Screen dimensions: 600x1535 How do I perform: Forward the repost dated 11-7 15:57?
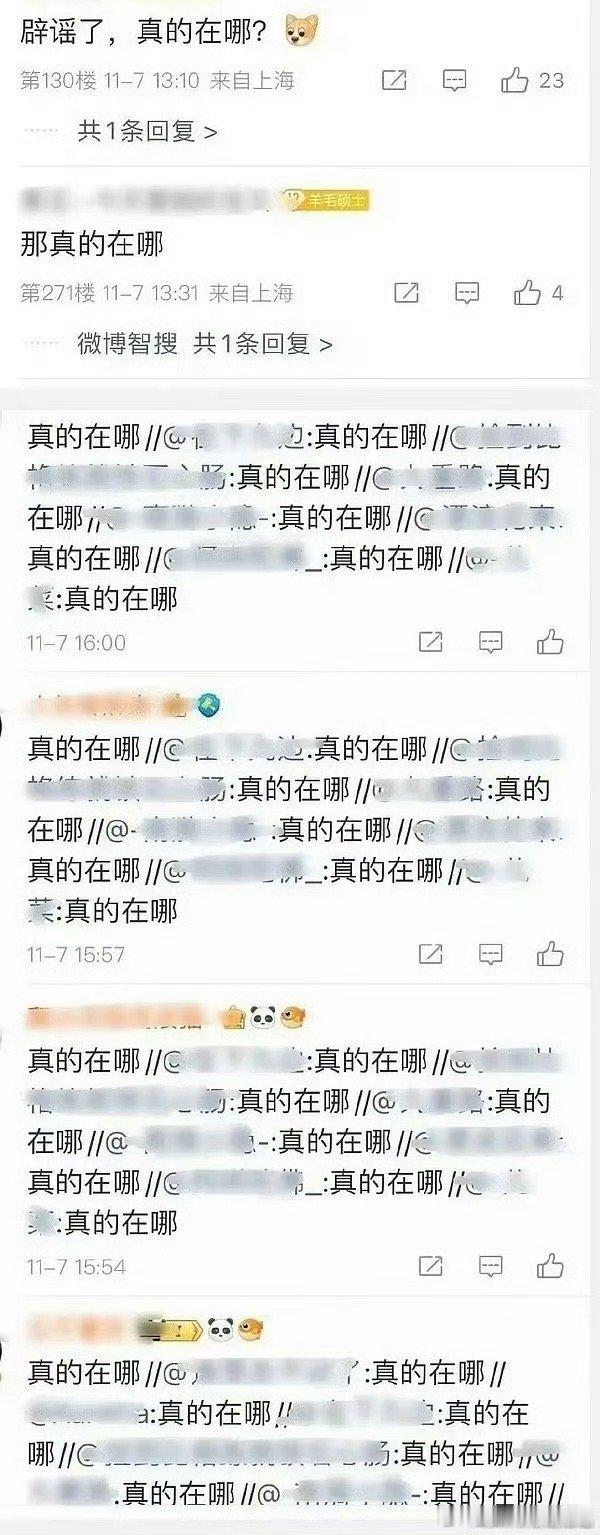pyautogui.click(x=430, y=954)
